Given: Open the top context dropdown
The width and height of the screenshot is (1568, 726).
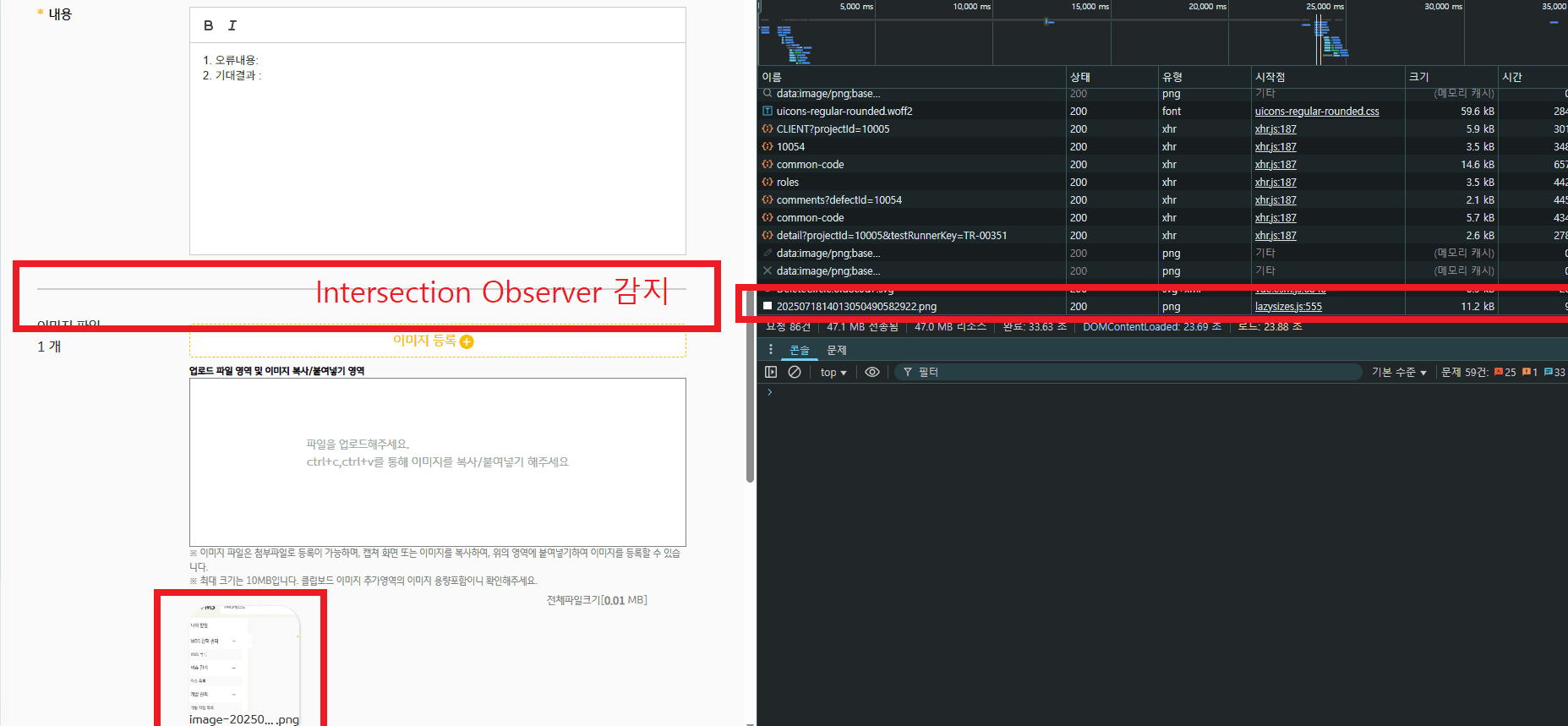Looking at the screenshot, I should [x=833, y=372].
